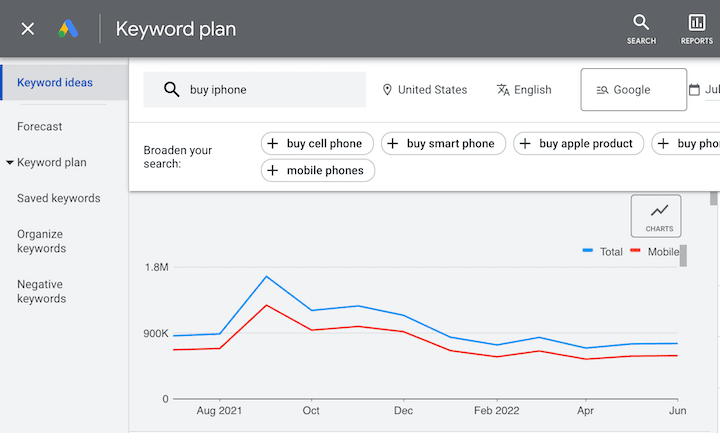Click the magnifier icon in keyword box

(x=171, y=89)
